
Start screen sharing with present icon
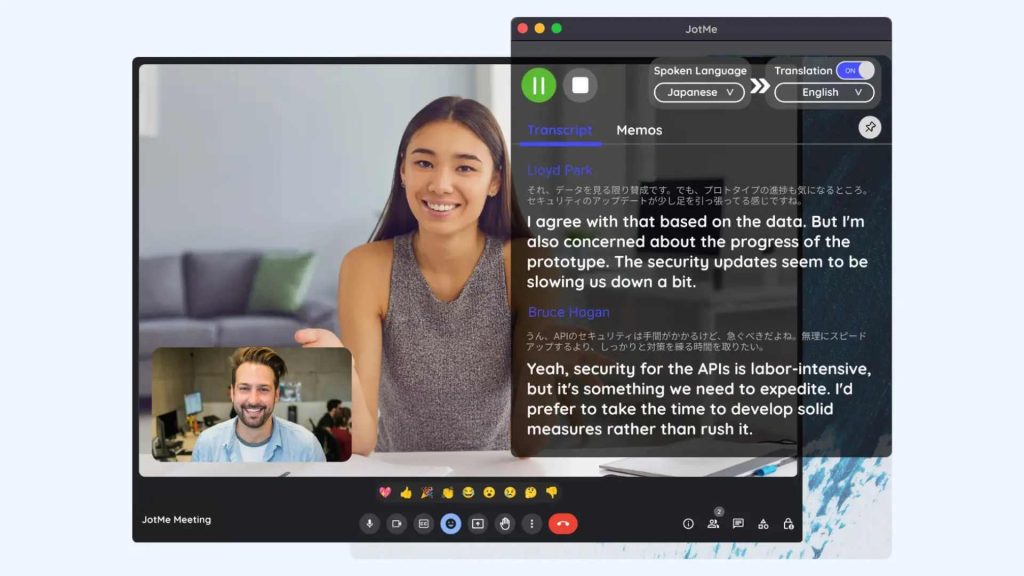(x=477, y=524)
